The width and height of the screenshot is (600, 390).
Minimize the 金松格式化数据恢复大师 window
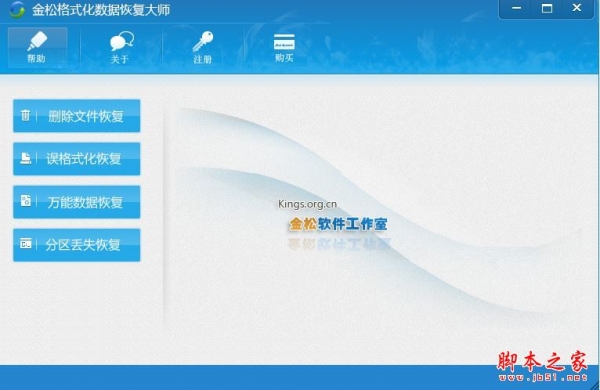click(x=517, y=8)
